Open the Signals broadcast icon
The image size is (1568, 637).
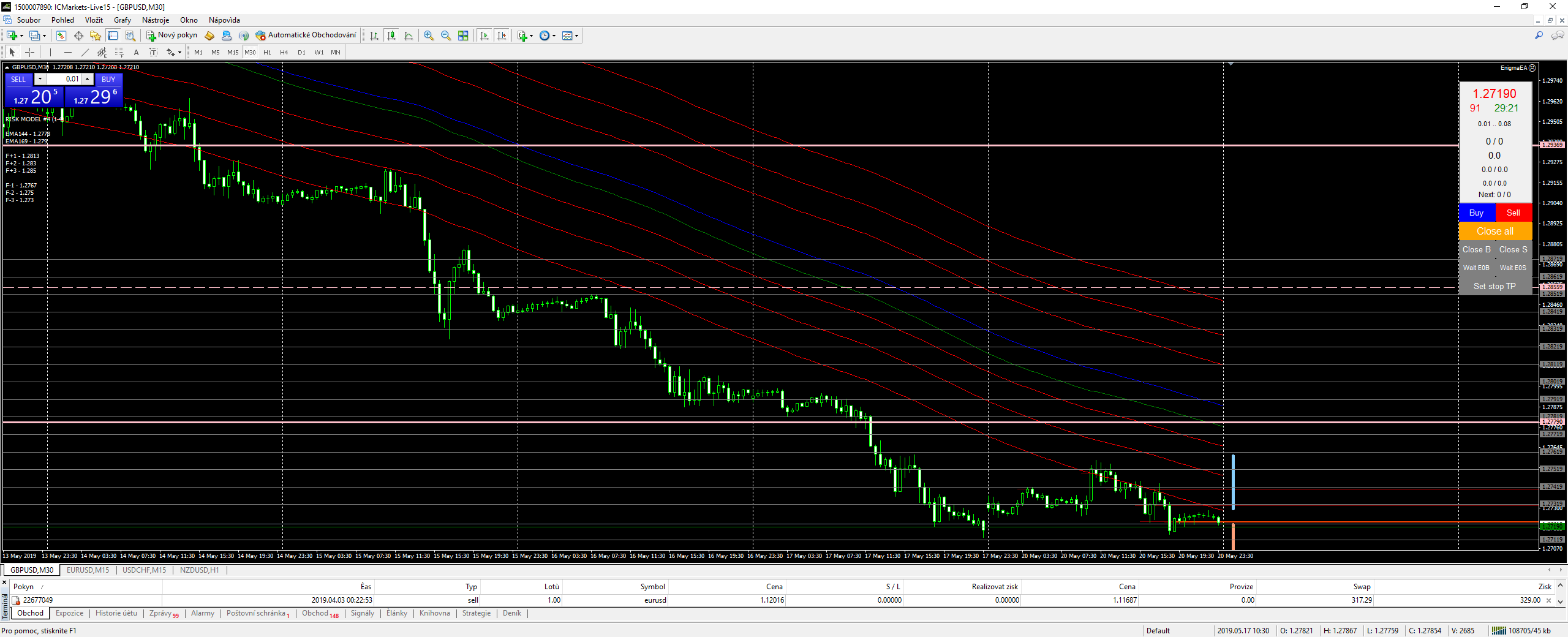coord(244,36)
